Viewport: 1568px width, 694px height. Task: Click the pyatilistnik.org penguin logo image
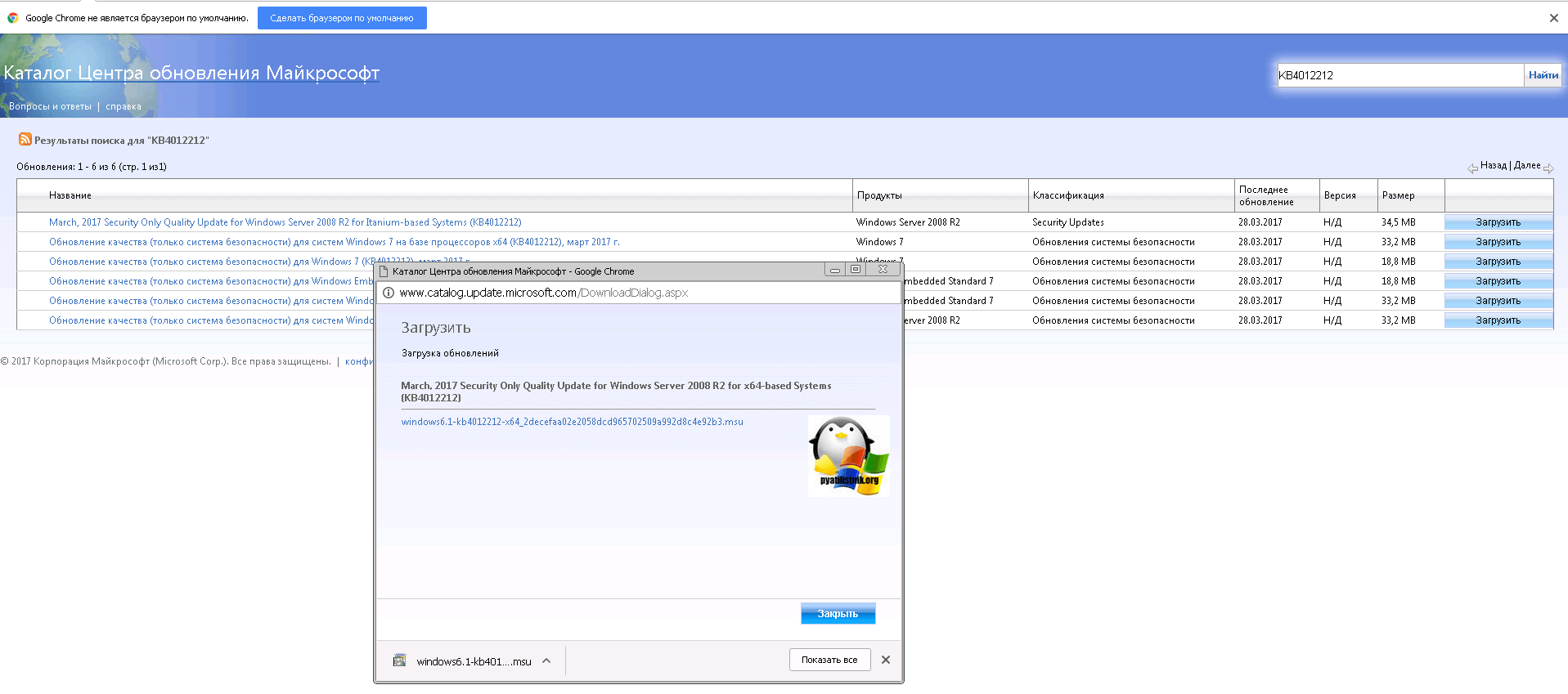848,455
